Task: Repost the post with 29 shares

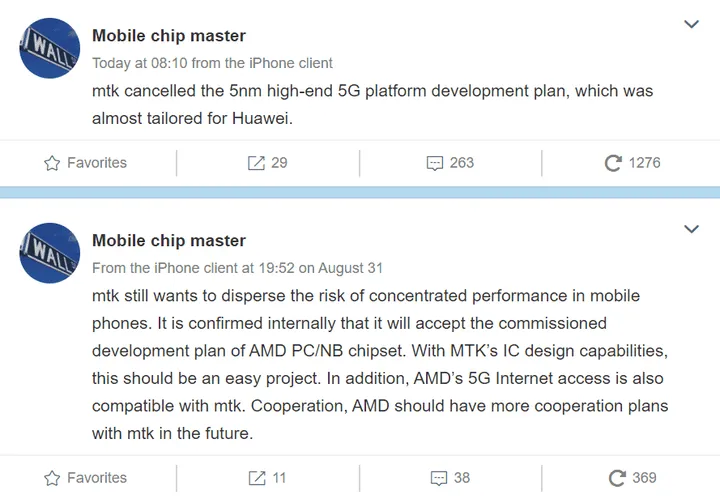Action: 267,163
